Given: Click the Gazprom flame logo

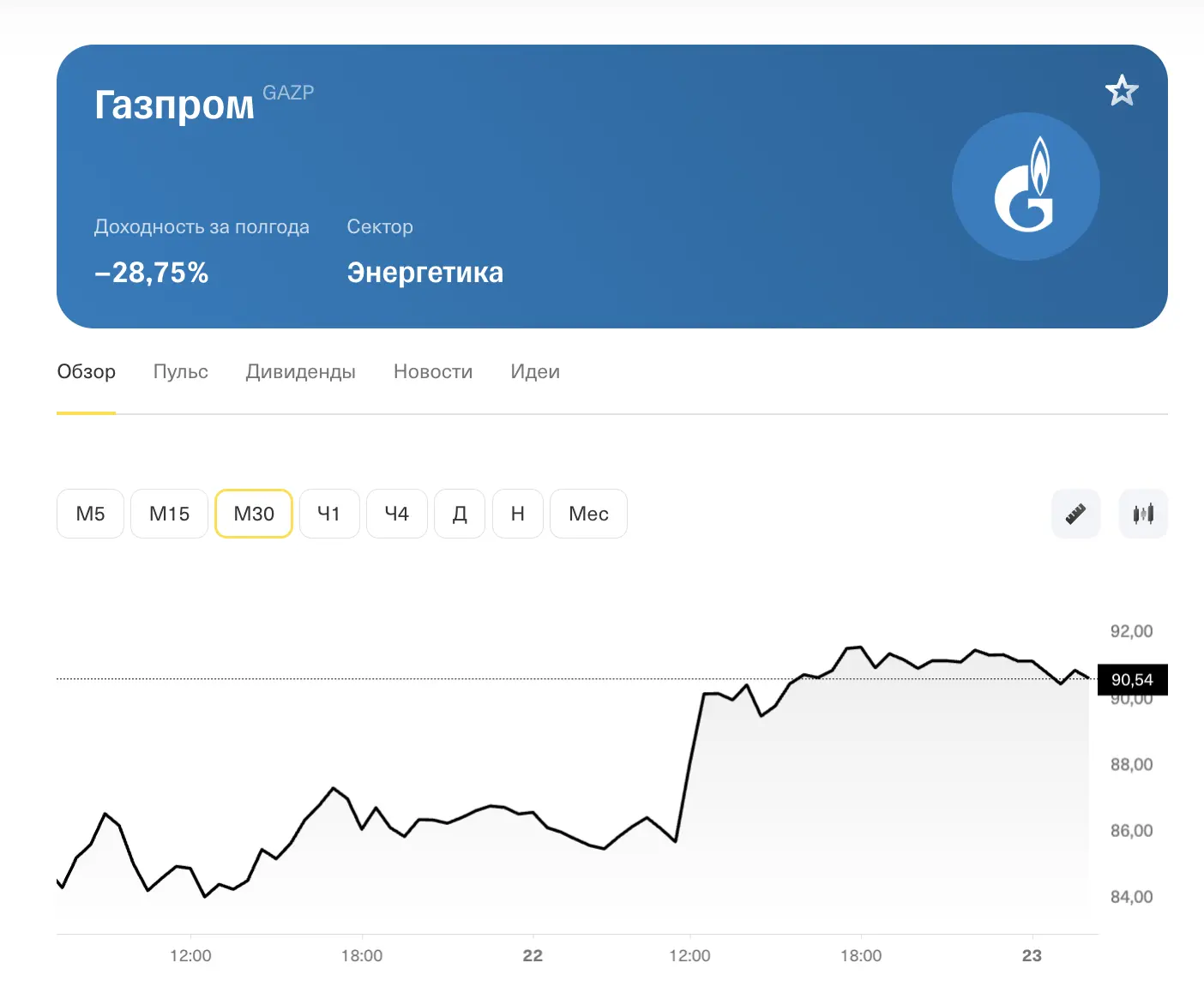Looking at the screenshot, I should coord(1026,186).
